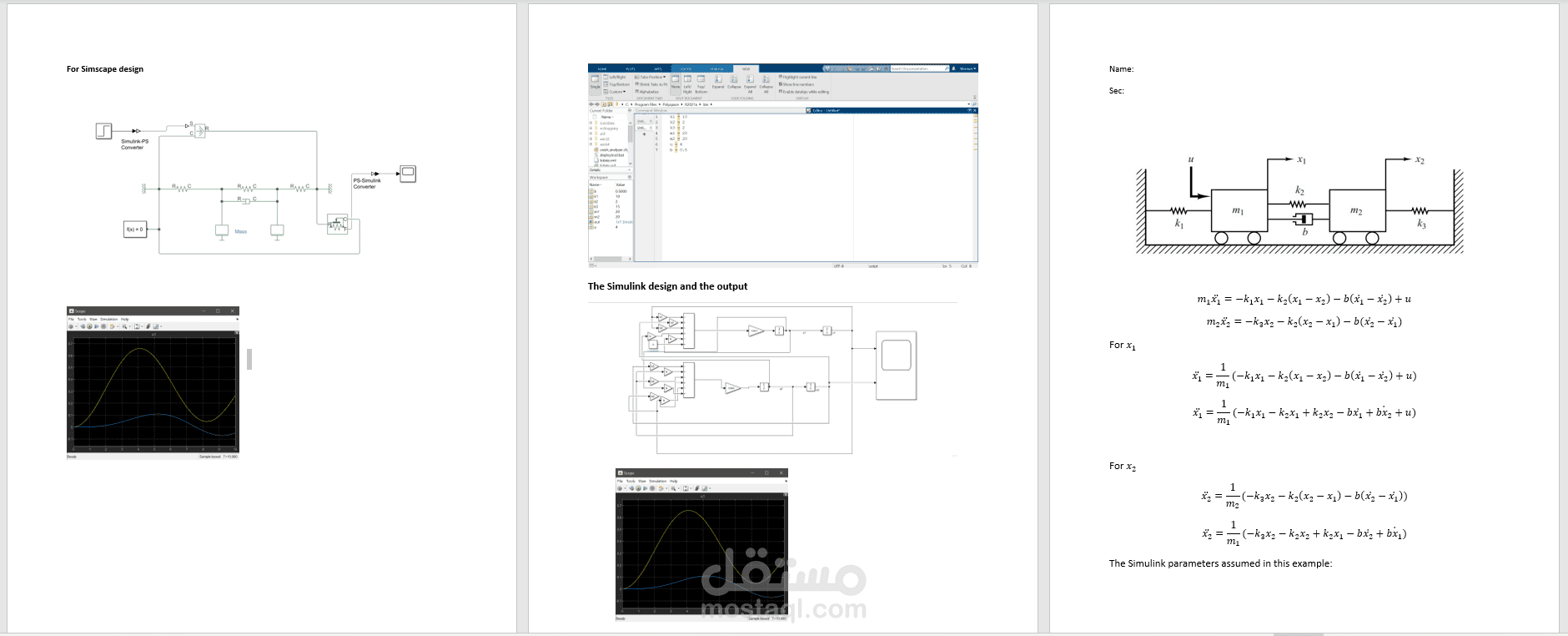
Task: Click the motion sensor block near PS-Simulink Converter
Action: point(338,224)
